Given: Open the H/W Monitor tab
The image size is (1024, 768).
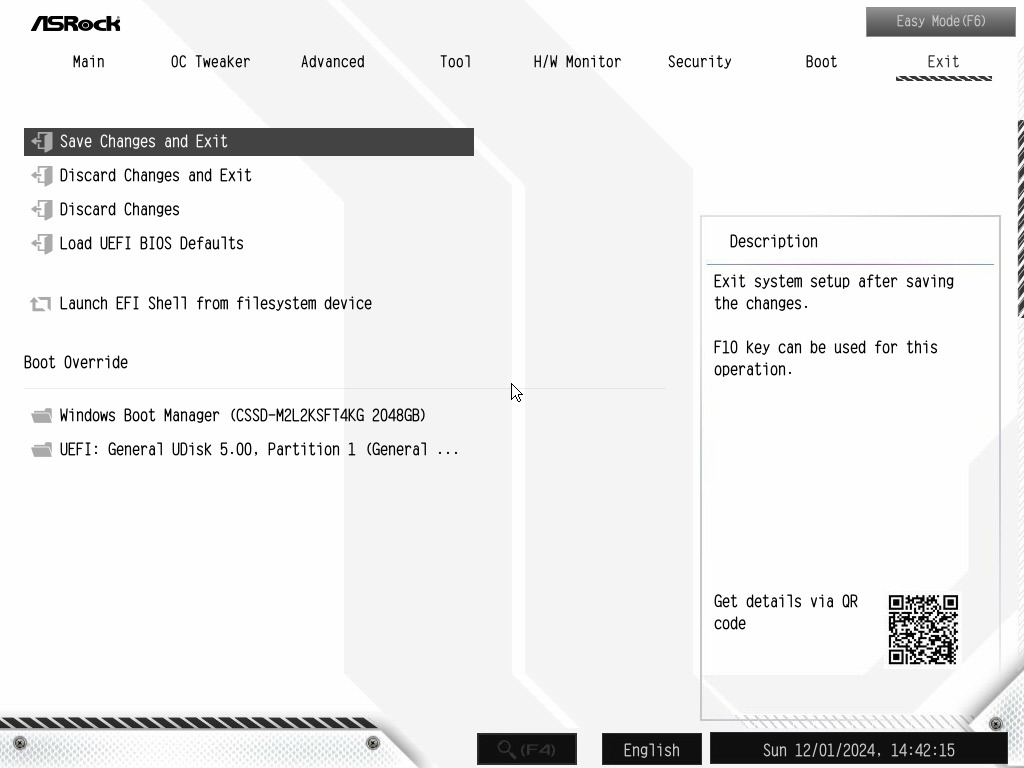Looking at the screenshot, I should [x=577, y=62].
